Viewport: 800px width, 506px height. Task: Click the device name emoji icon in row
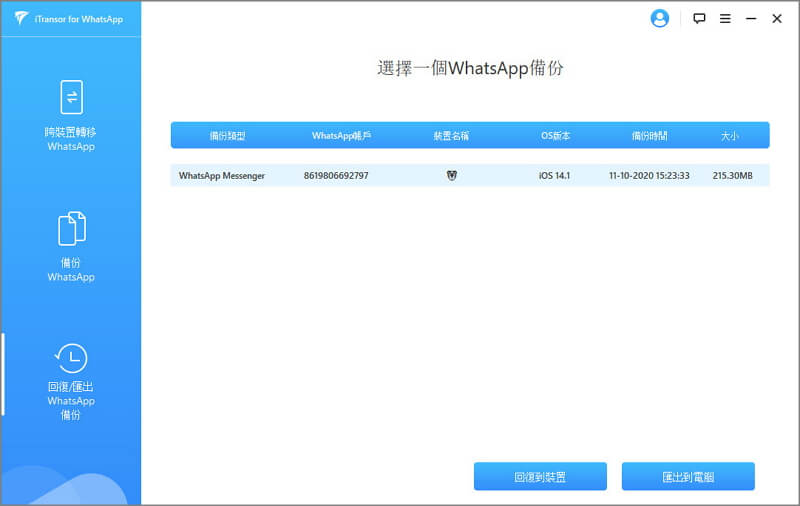pos(451,176)
